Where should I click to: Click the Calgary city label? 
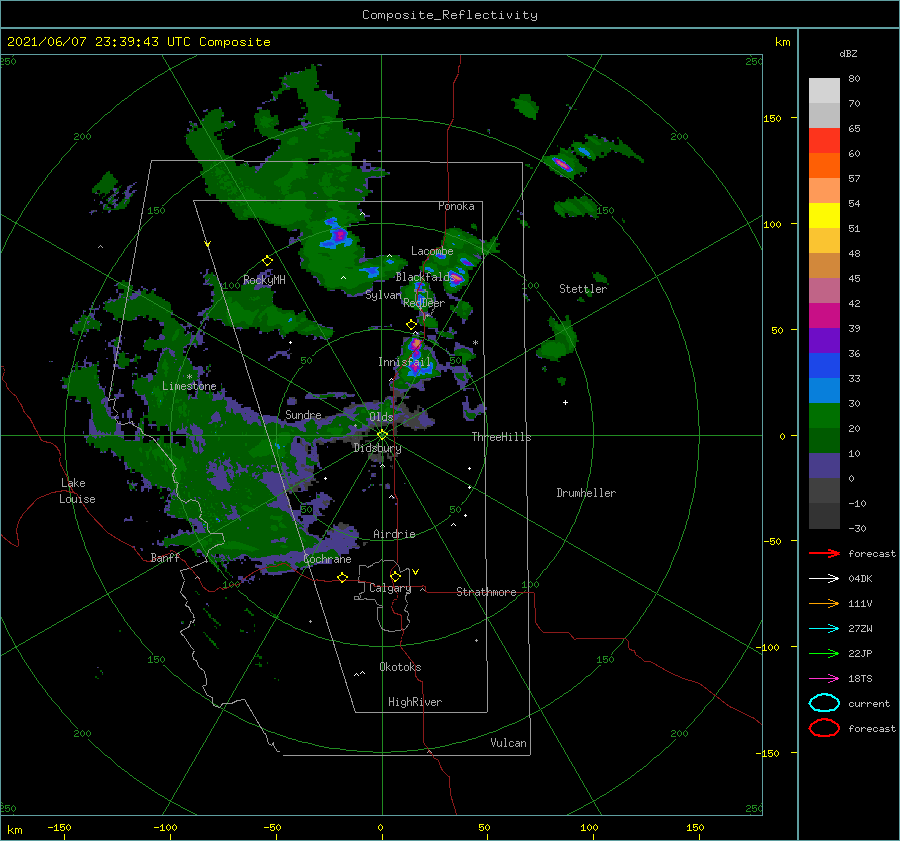tap(390, 588)
